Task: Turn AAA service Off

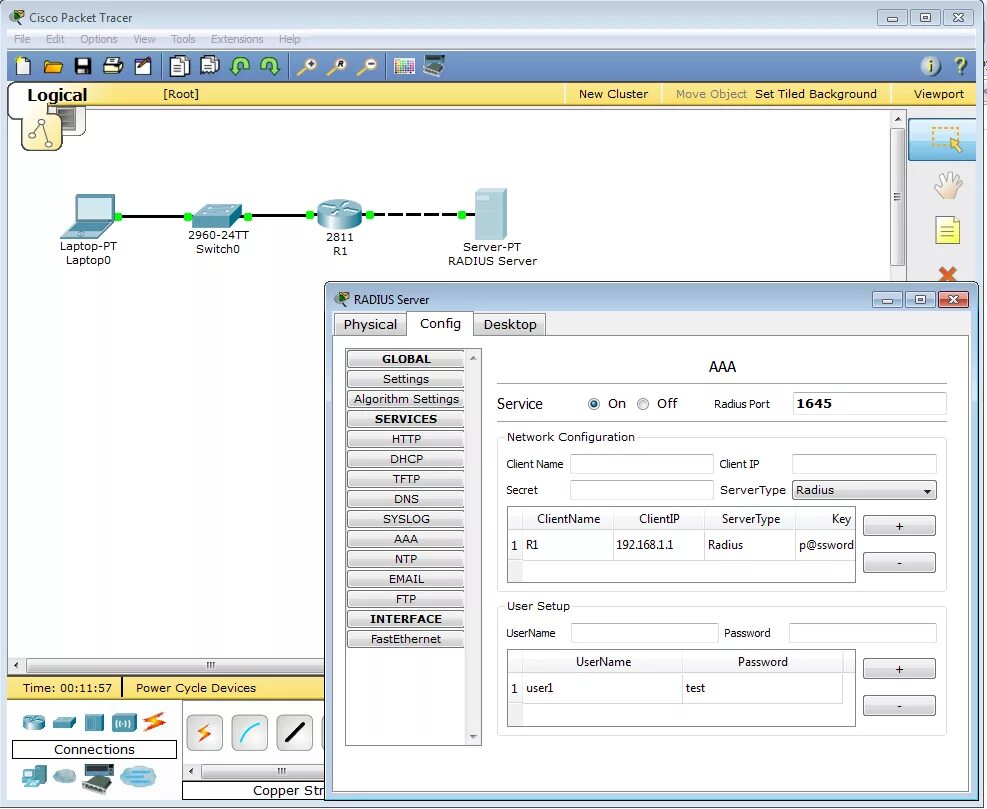Action: pyautogui.click(x=643, y=404)
